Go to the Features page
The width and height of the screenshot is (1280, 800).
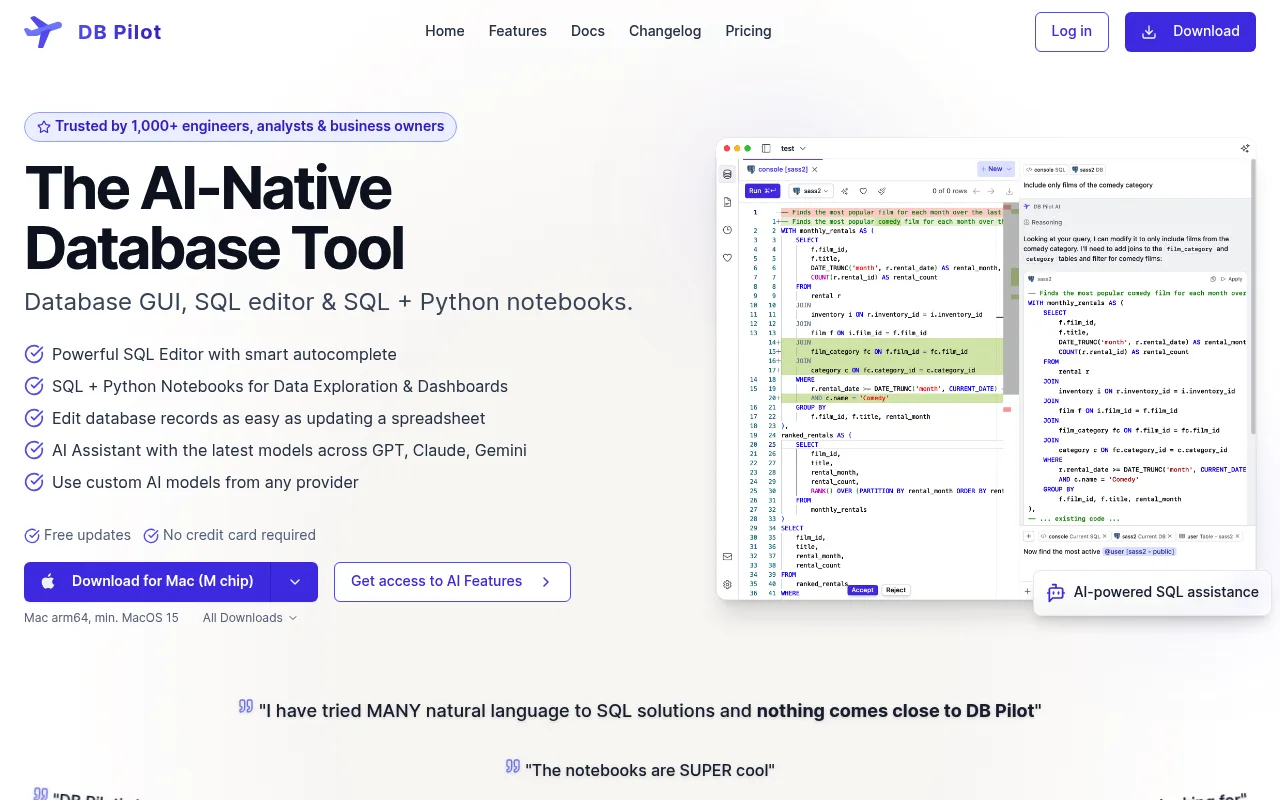tap(518, 31)
